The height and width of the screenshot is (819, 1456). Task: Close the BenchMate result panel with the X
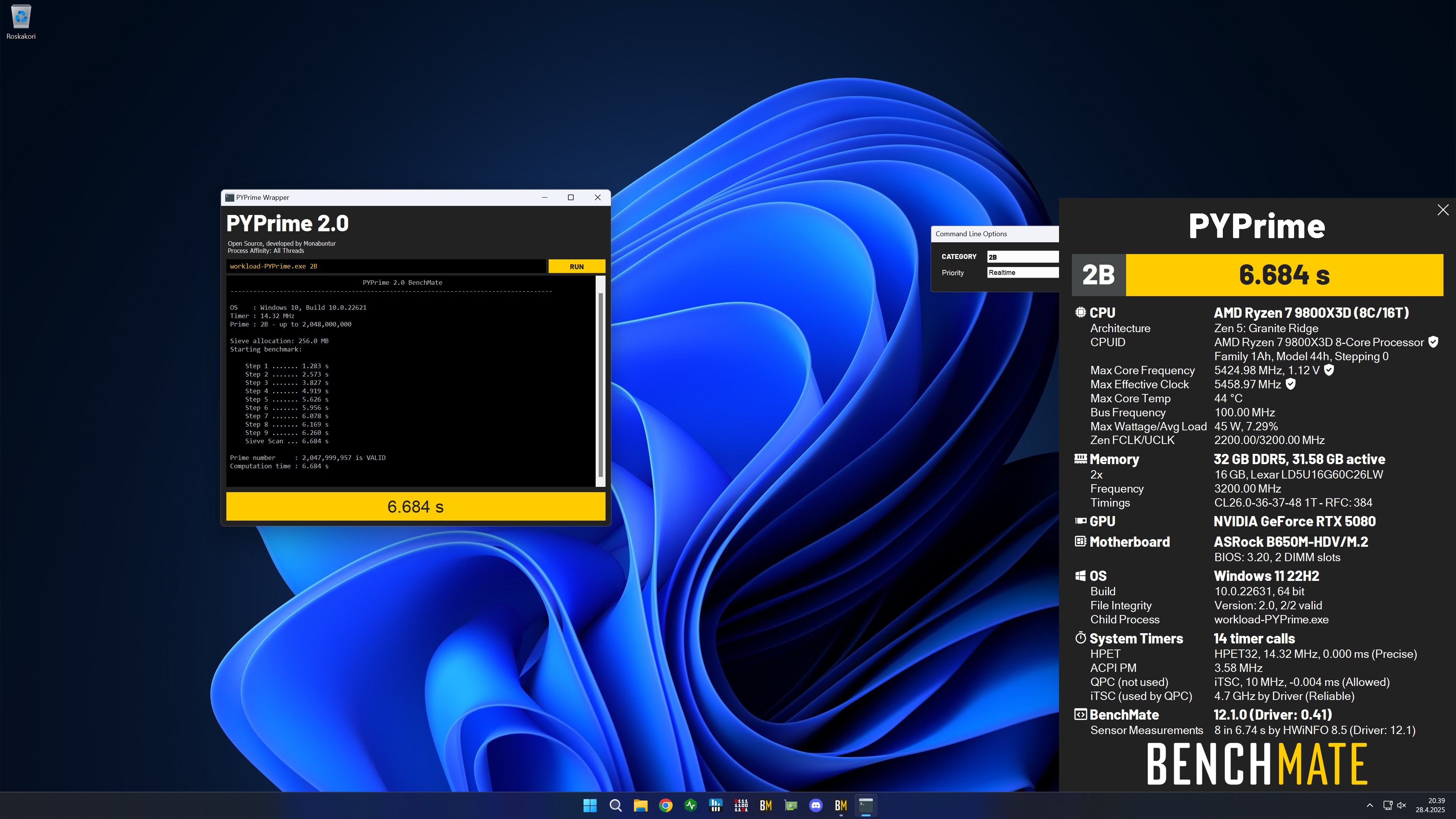1443,210
